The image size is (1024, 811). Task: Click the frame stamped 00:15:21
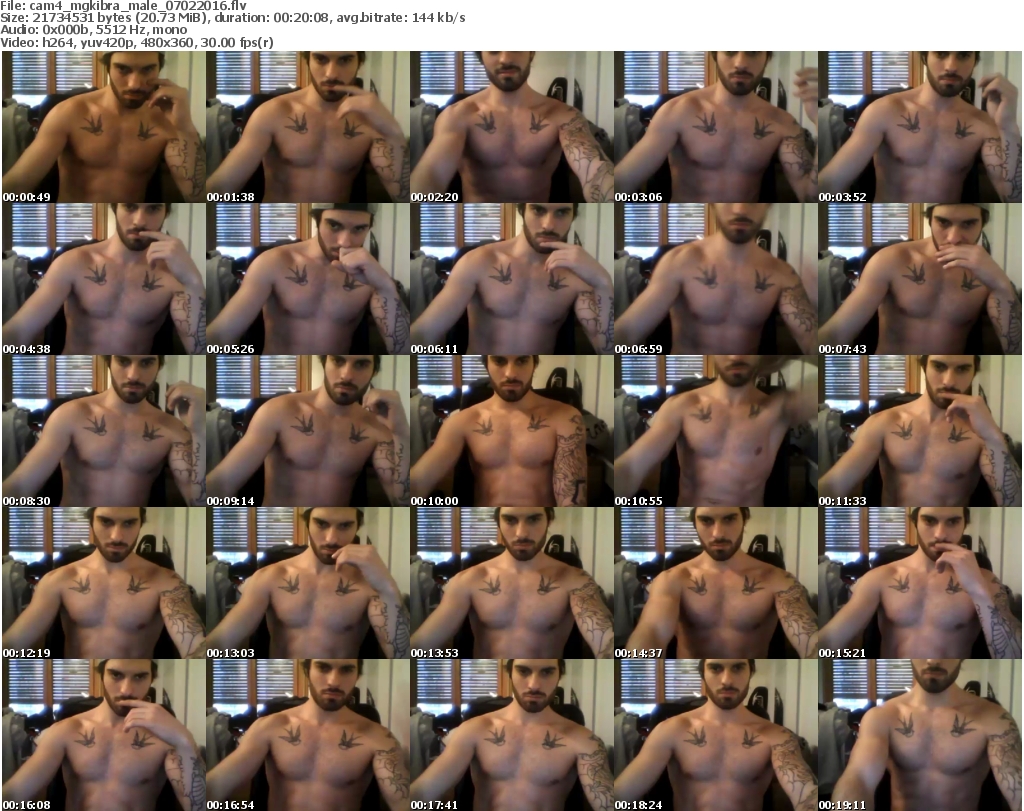point(920,583)
